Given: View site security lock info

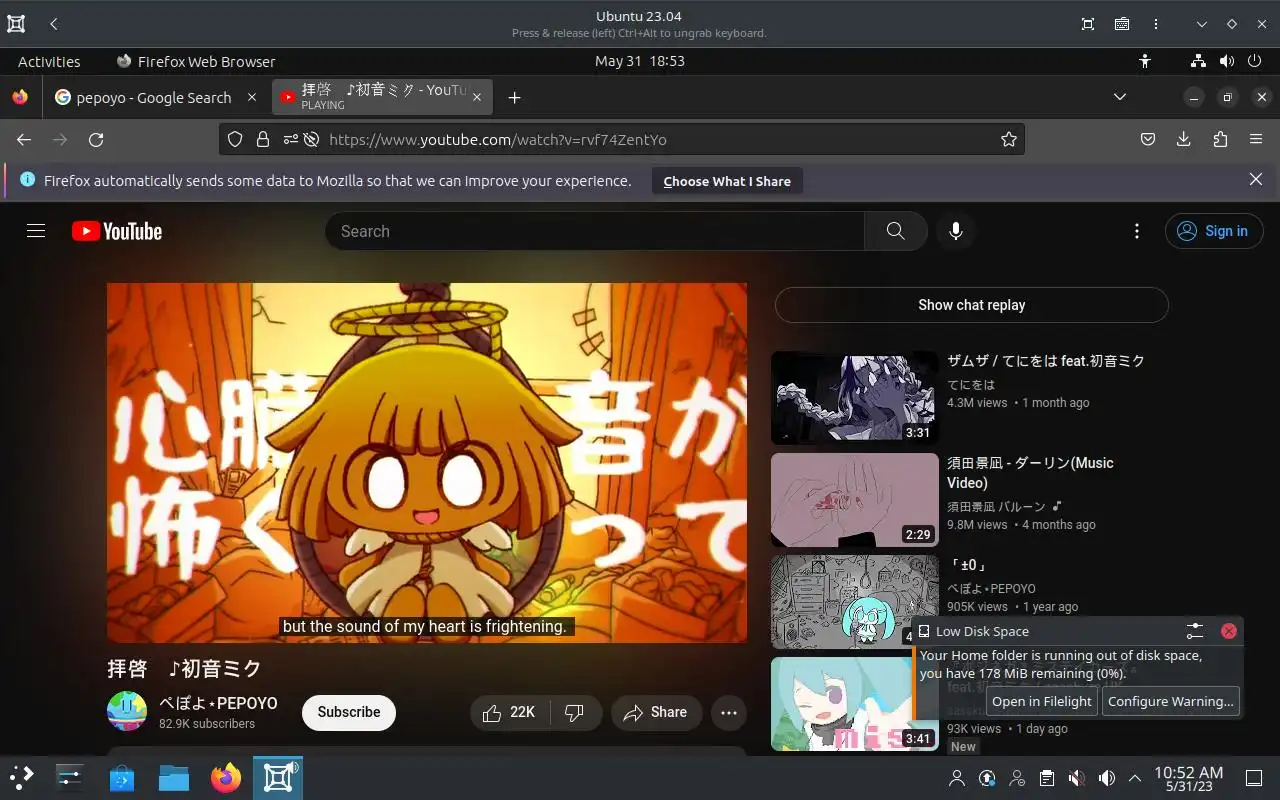Looking at the screenshot, I should click(263, 139).
